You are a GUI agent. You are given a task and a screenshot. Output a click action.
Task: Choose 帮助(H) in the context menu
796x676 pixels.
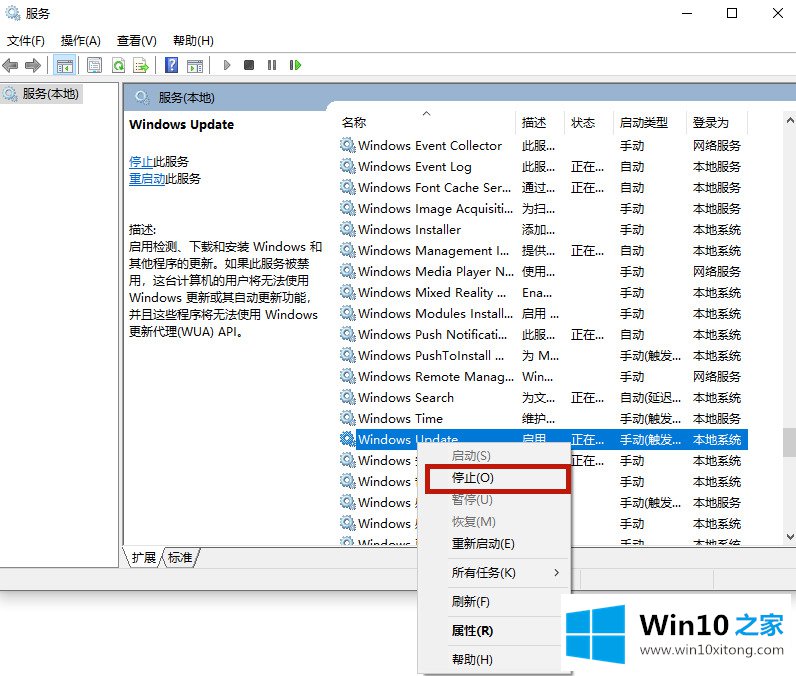point(493,660)
